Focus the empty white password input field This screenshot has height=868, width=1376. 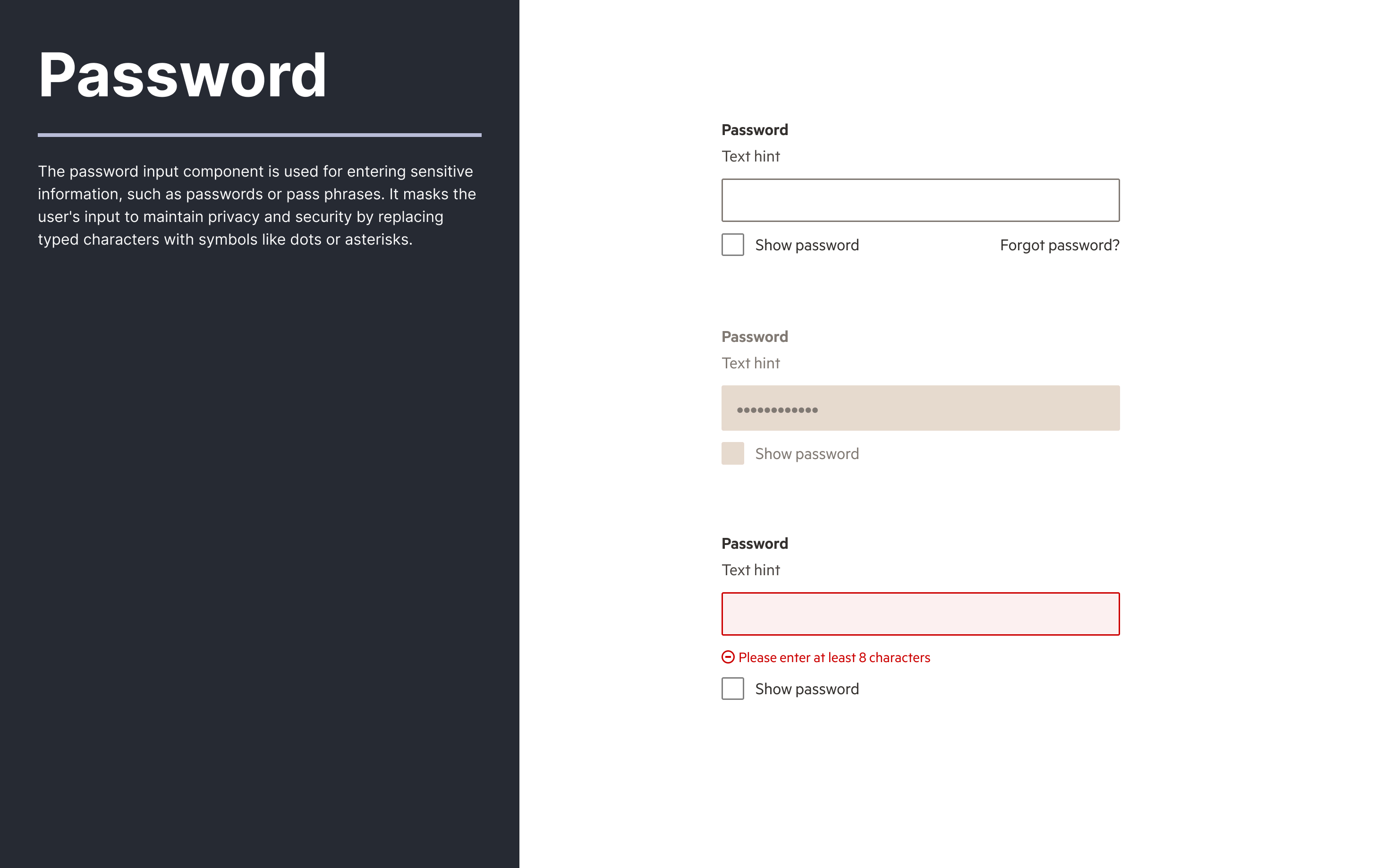920,200
